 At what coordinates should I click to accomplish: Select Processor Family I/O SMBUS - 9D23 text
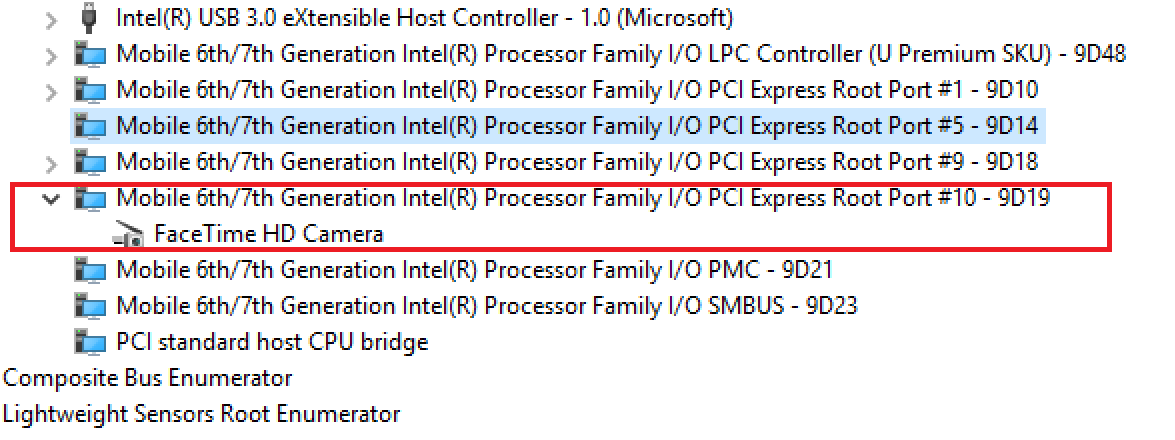pyautogui.click(x=671, y=306)
